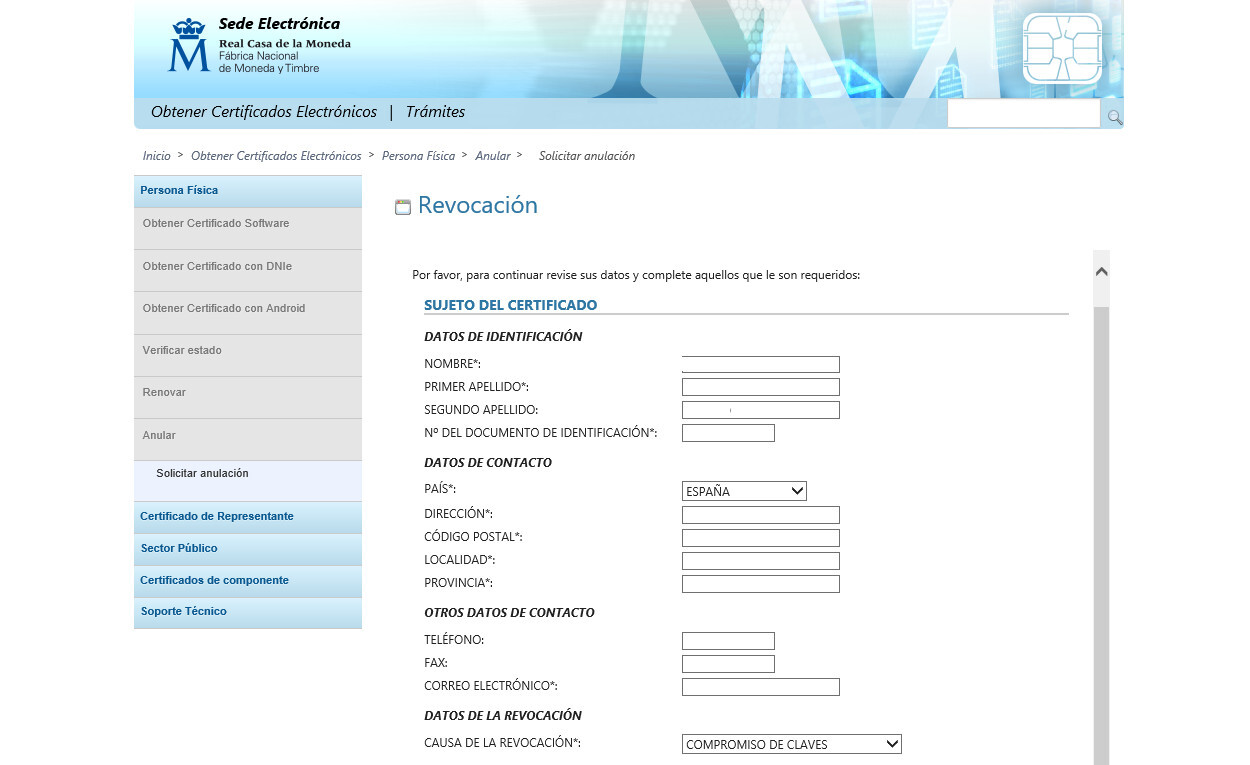
Task: Open Obtener Certificados Electrónicos menu
Action: tap(264, 112)
